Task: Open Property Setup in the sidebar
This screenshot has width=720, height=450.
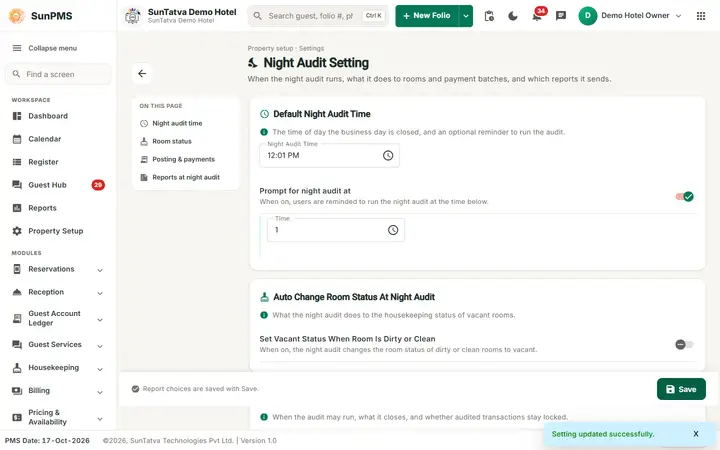Action: click(58, 231)
